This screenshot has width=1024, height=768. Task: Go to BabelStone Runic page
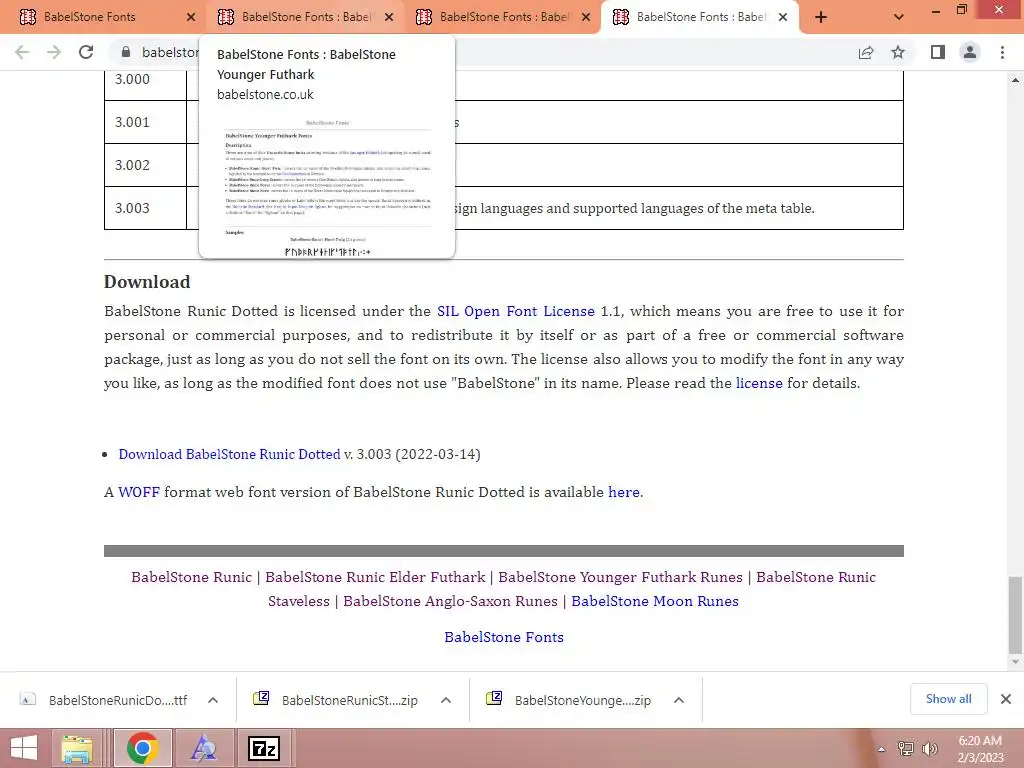[191, 577]
